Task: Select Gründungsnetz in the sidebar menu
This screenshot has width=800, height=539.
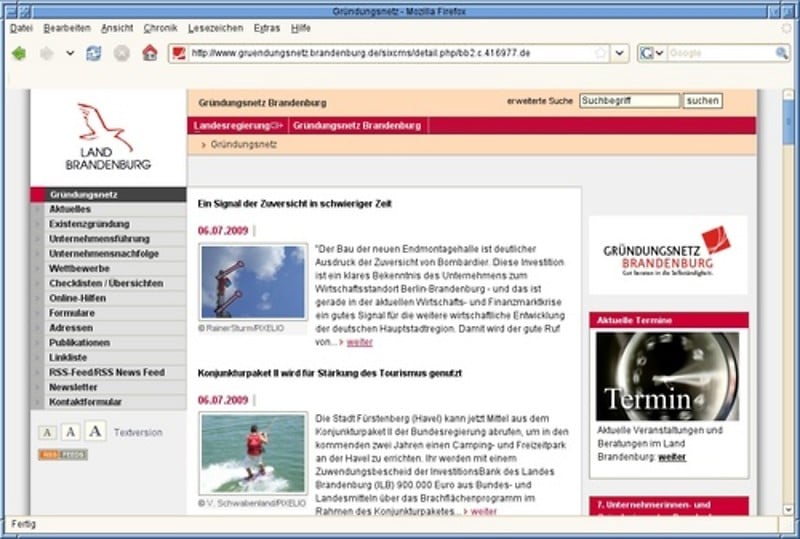Action: (108, 194)
